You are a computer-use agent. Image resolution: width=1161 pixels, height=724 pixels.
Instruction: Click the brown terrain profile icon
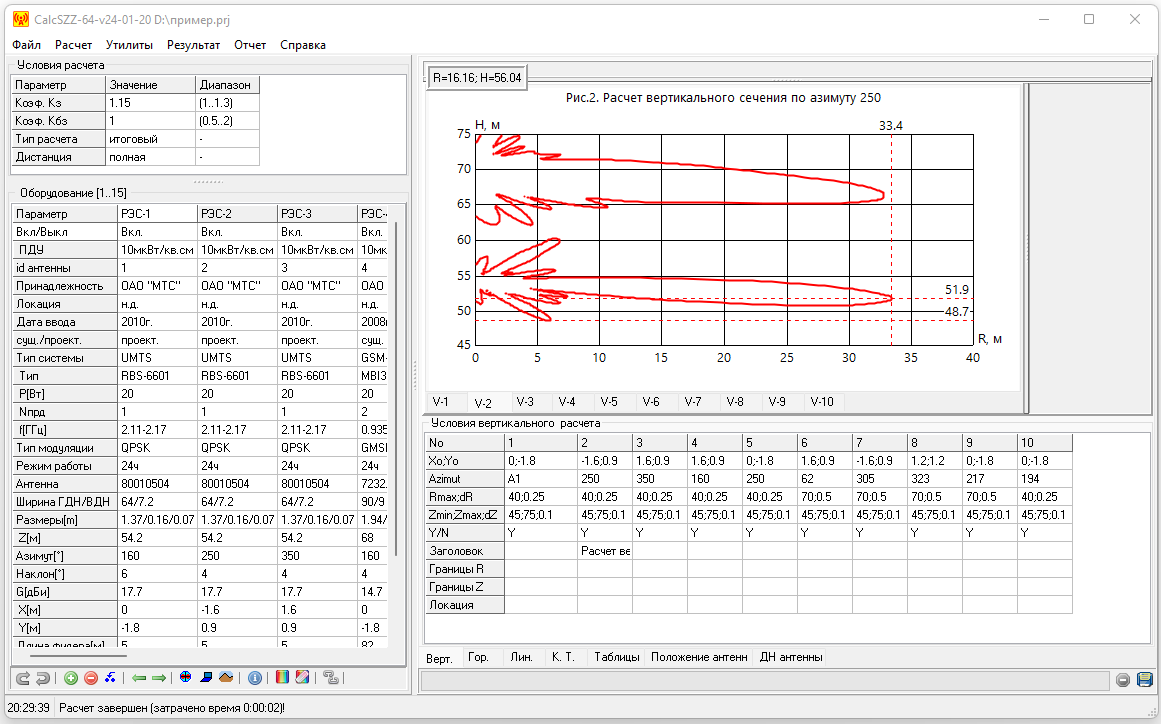pyautogui.click(x=226, y=678)
